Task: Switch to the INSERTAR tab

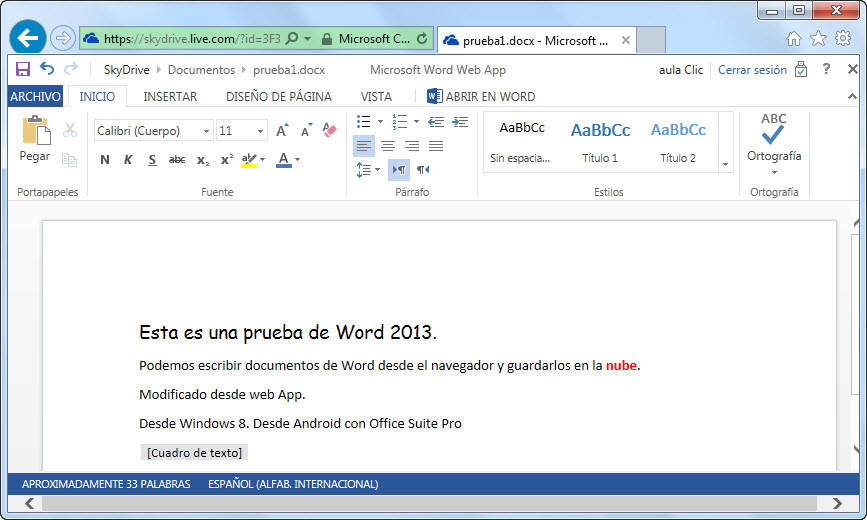Action: pyautogui.click(x=170, y=97)
